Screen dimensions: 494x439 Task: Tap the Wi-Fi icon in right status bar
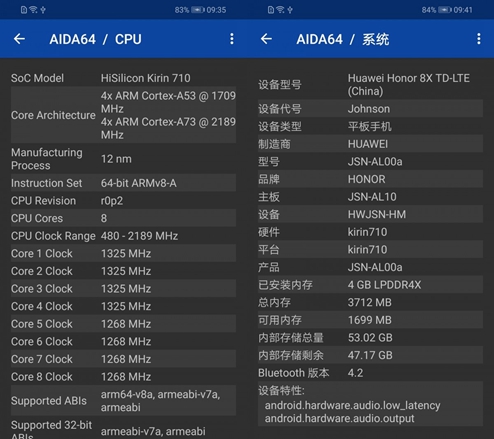click(280, 10)
